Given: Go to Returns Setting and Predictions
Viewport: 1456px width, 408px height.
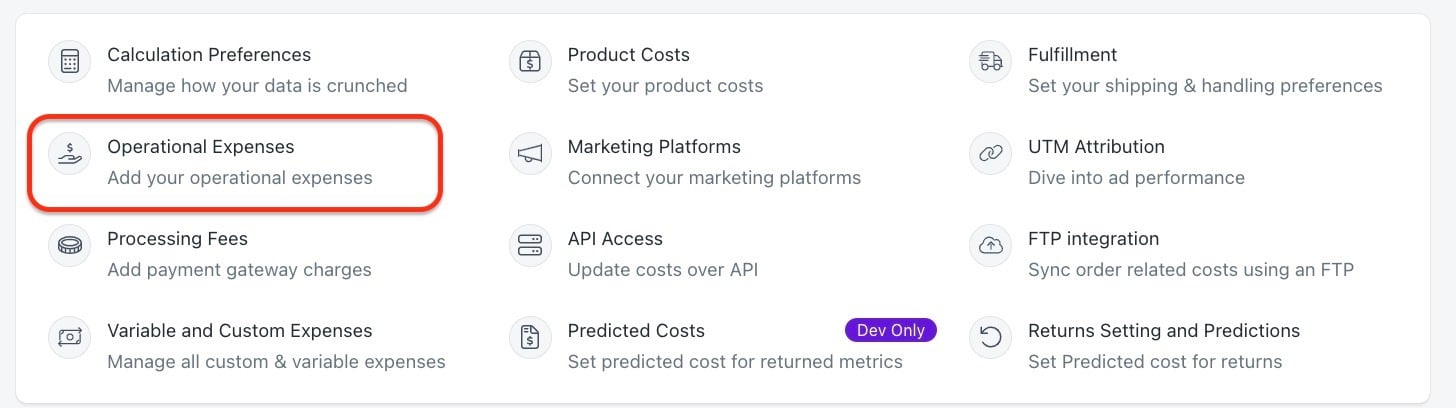Looking at the screenshot, I should [x=1164, y=331].
